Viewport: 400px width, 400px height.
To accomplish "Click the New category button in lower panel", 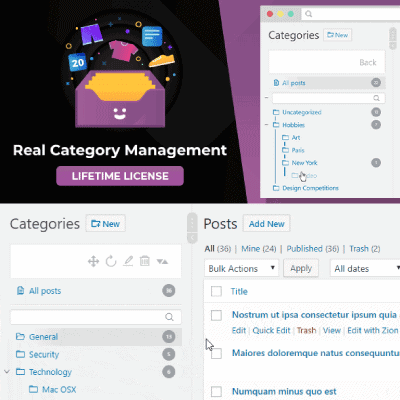I will 105,223.
